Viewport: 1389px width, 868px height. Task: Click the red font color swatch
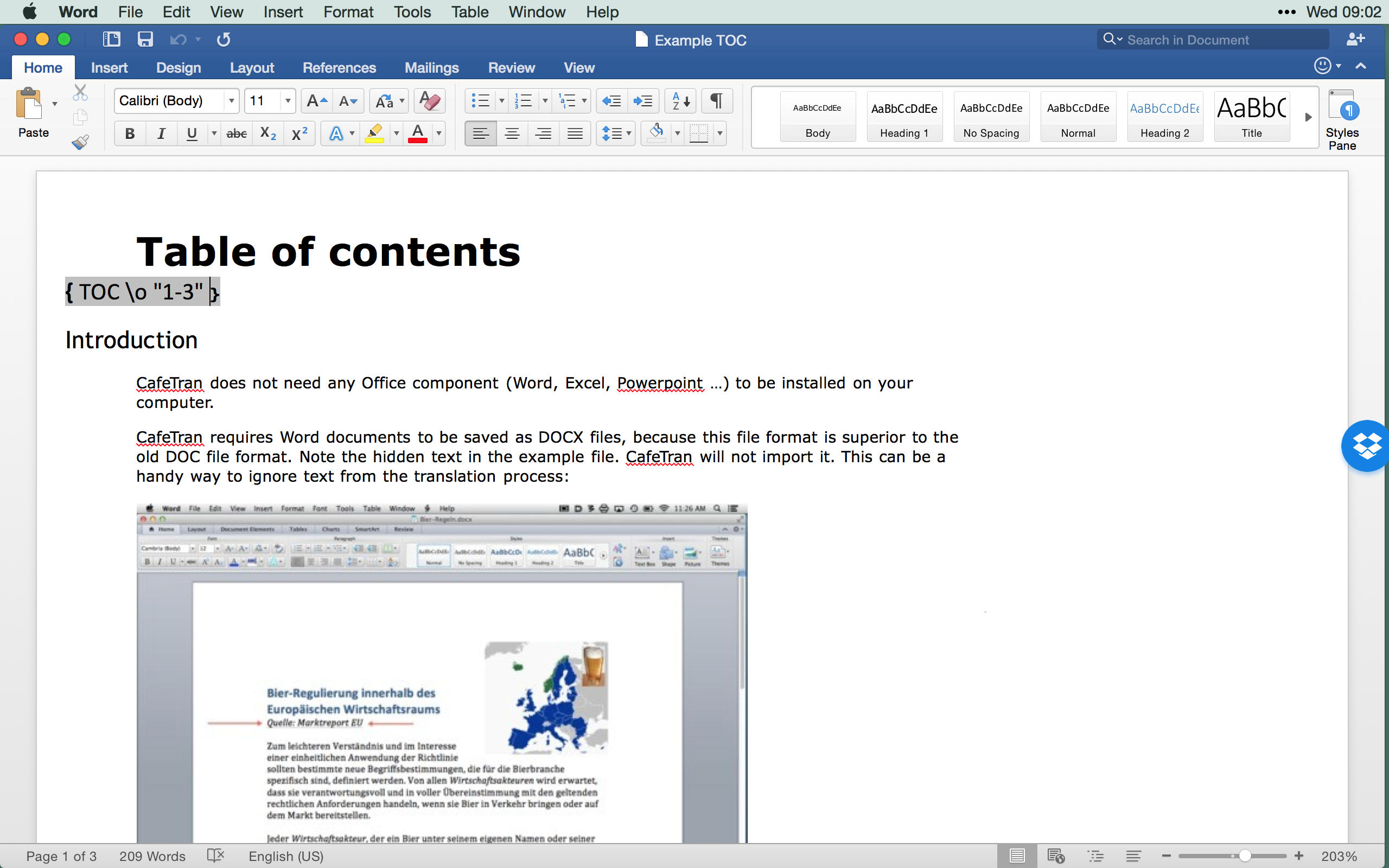417,134
